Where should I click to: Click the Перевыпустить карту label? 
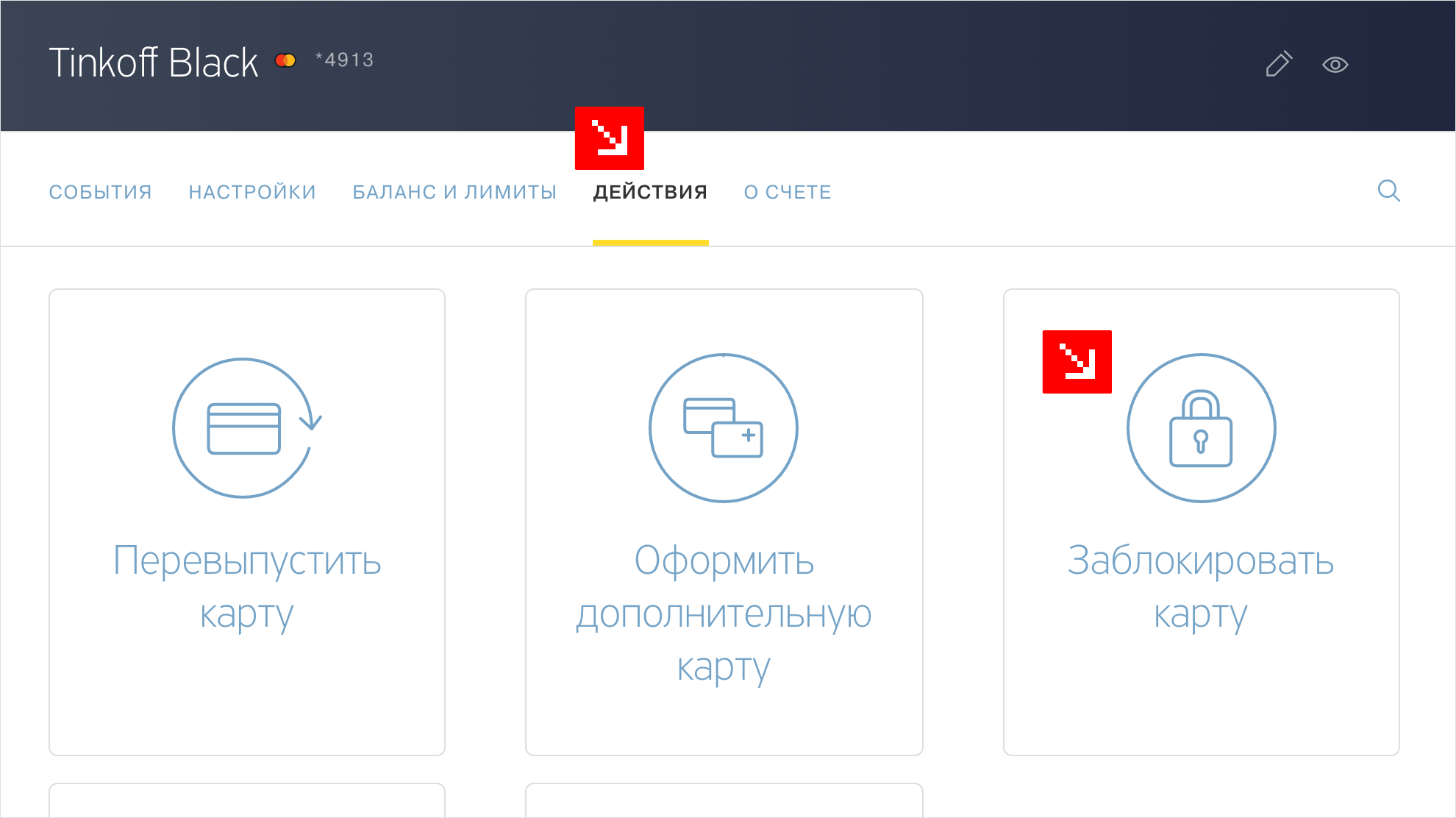[x=247, y=587]
